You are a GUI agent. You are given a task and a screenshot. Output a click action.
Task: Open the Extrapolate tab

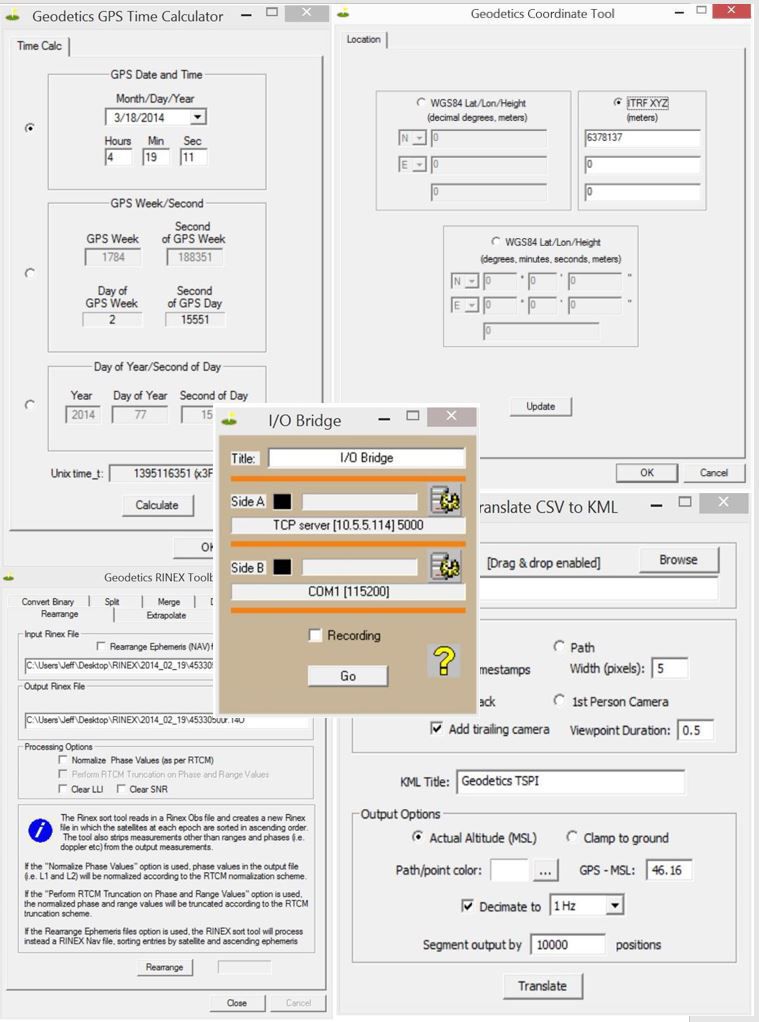[166, 615]
